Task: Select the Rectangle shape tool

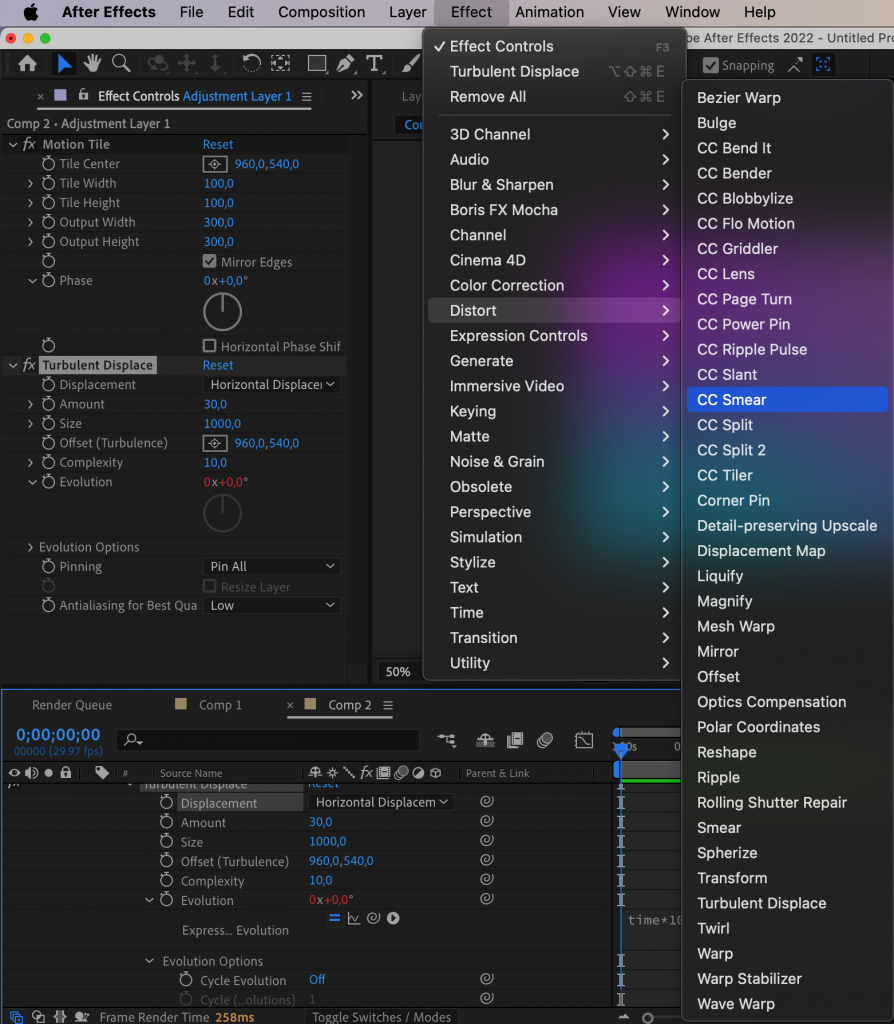Action: [317, 63]
